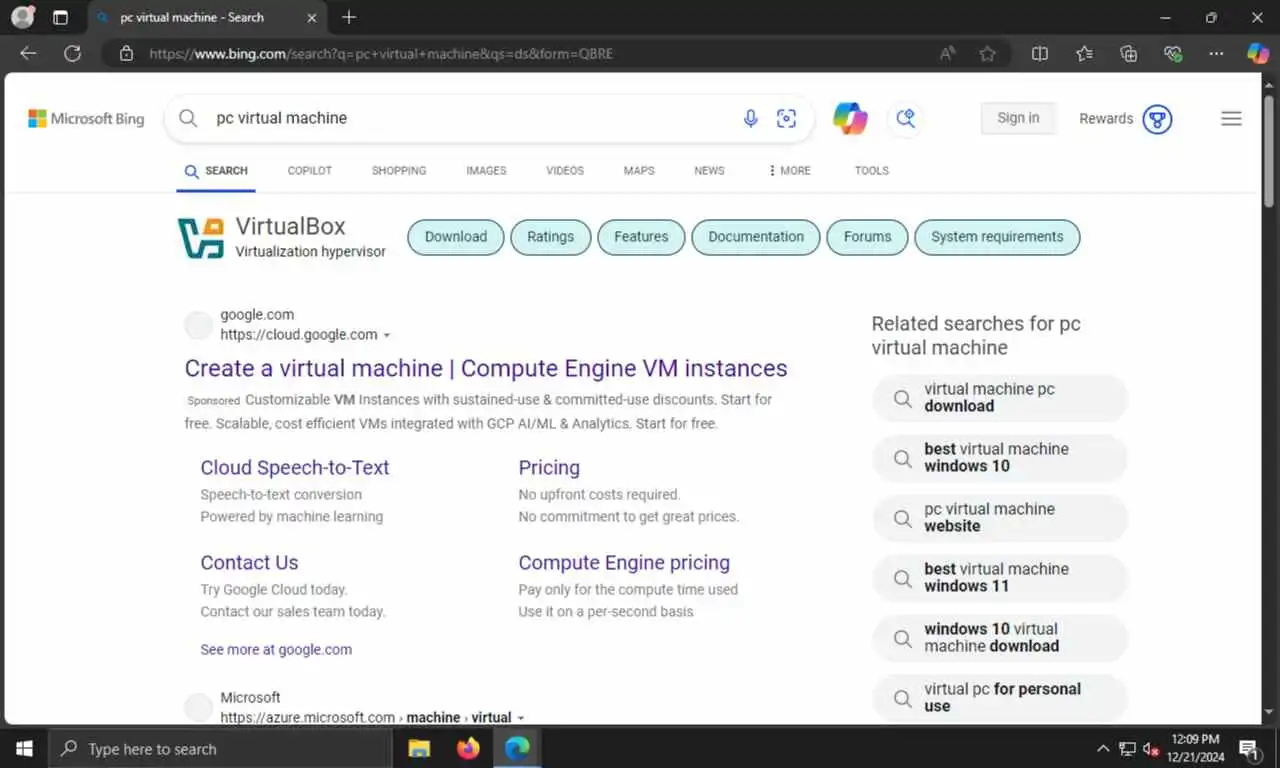1280x768 pixels.
Task: Select related search virtual machine pc download
Action: pos(1000,398)
